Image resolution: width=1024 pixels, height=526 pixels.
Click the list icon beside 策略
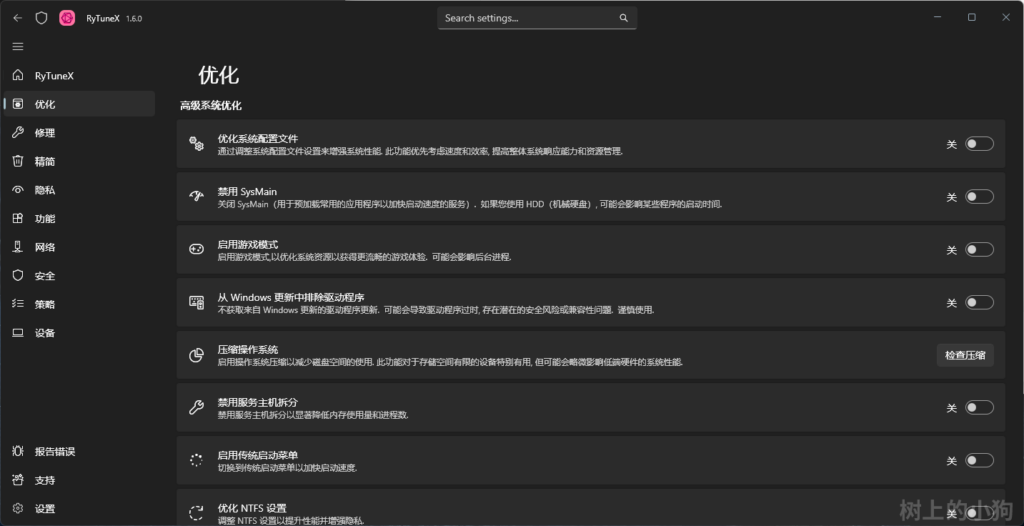click(18, 304)
